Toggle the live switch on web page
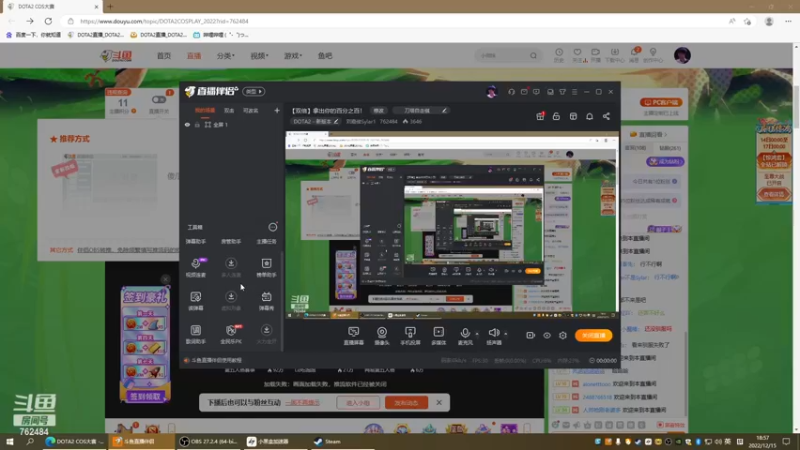This screenshot has height=450, width=800. (x=159, y=99)
